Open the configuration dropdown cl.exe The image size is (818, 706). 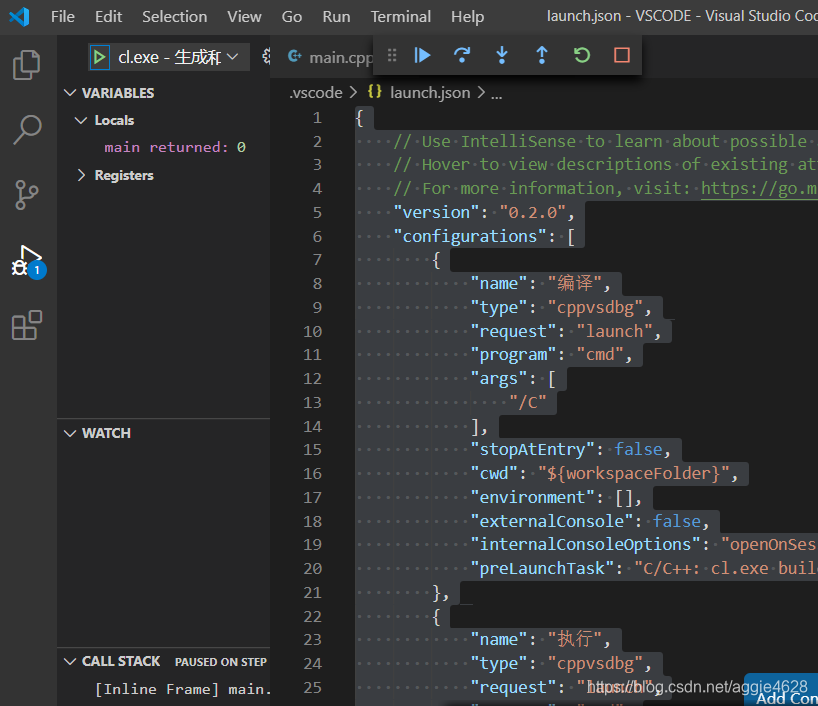tap(178, 57)
